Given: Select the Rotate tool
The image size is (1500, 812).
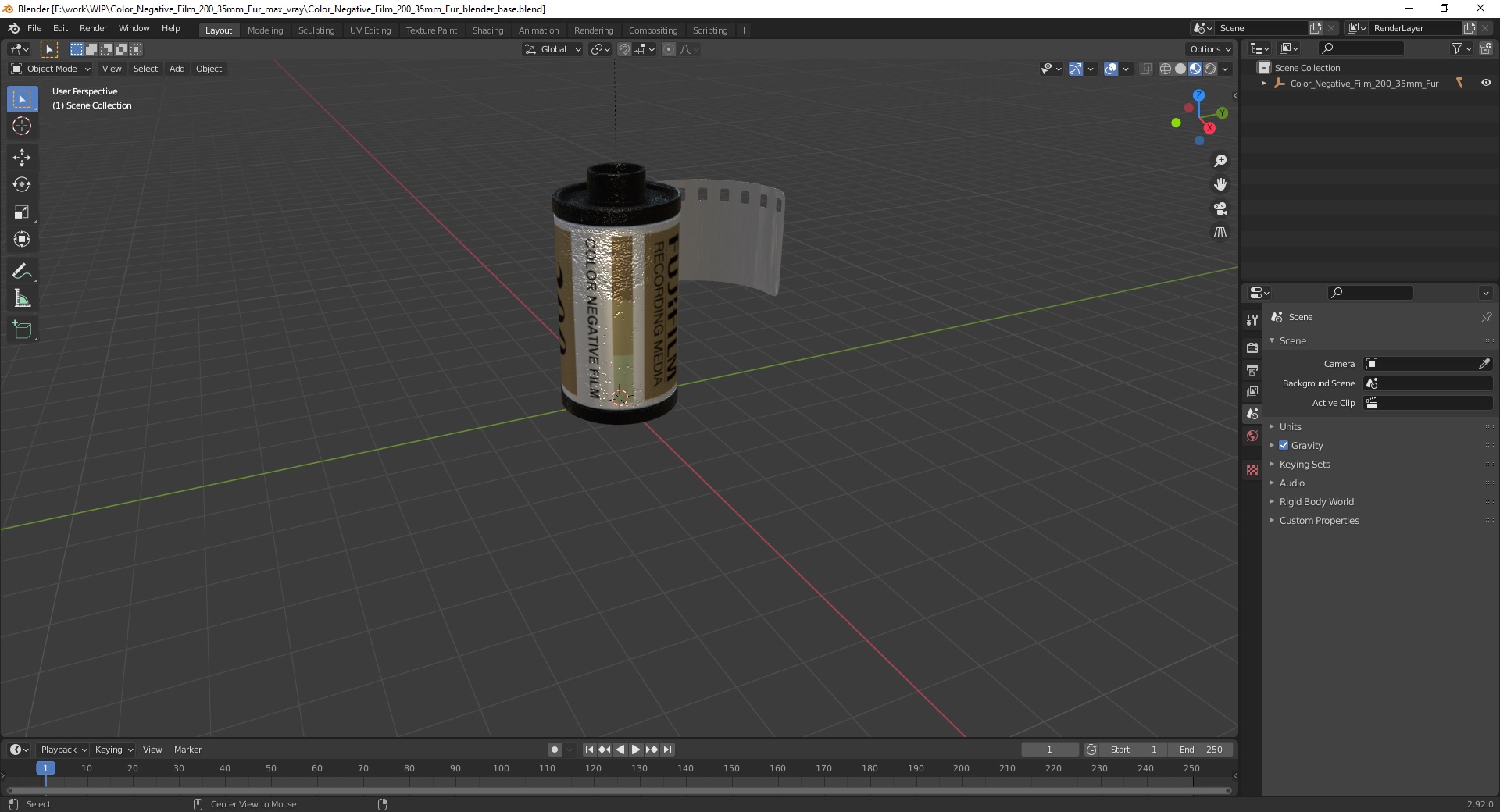Looking at the screenshot, I should coord(22,185).
